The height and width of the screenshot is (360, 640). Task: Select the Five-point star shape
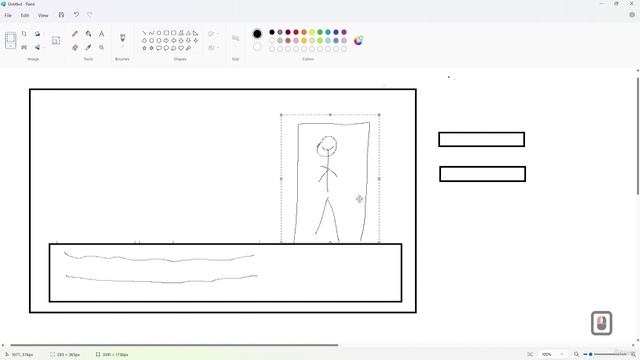(x=144, y=48)
